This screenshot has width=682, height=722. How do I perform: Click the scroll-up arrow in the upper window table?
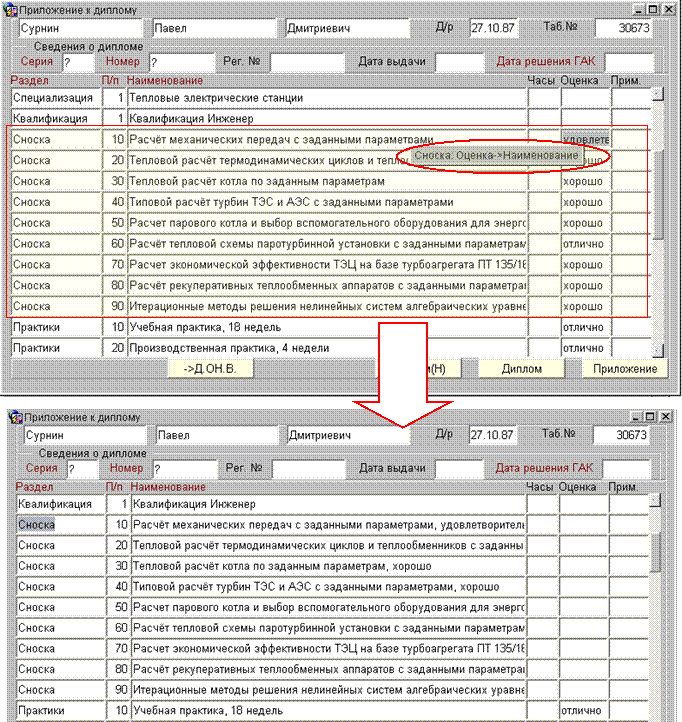[x=658, y=94]
